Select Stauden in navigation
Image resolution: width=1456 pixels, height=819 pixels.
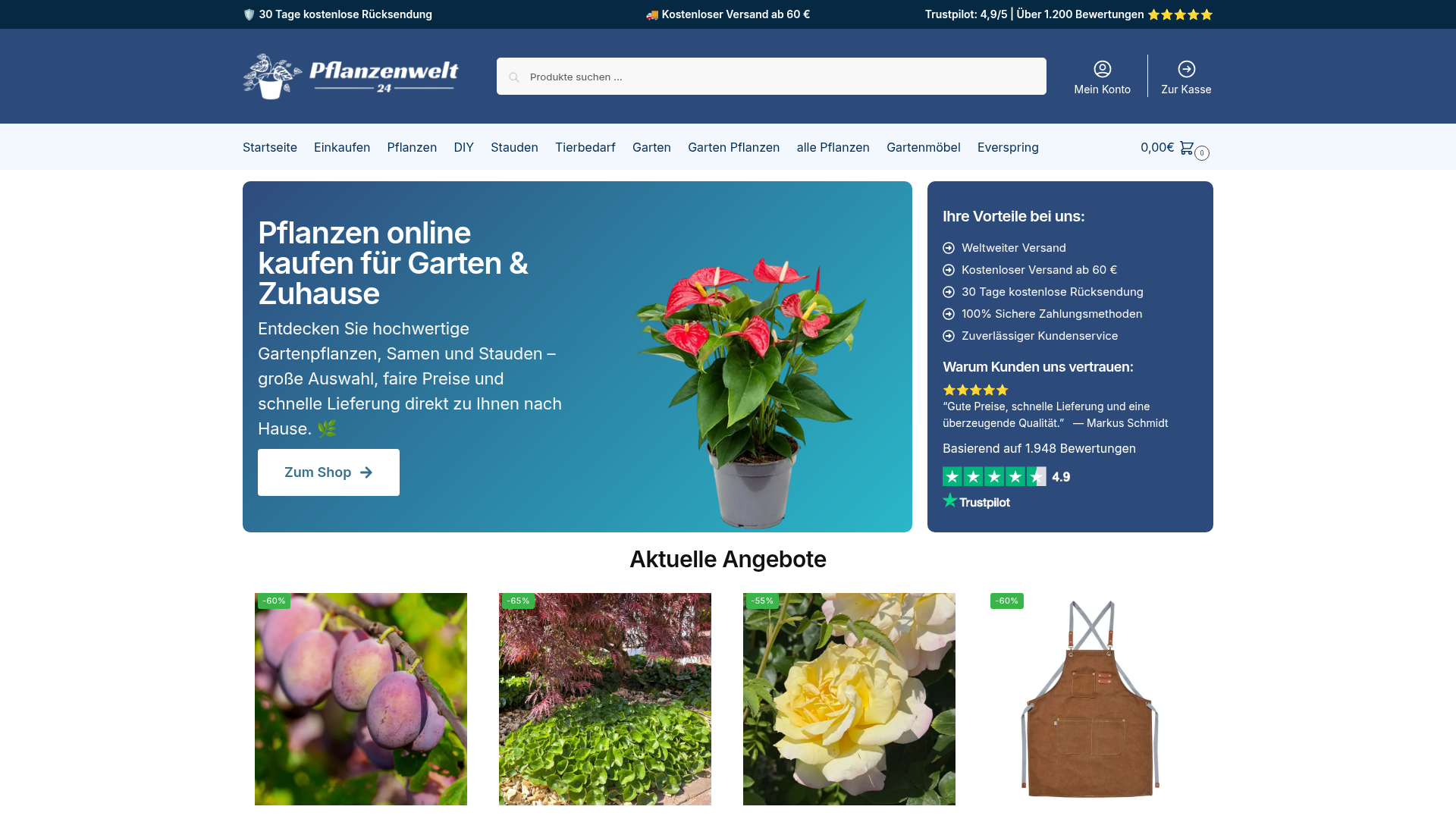[x=514, y=147]
